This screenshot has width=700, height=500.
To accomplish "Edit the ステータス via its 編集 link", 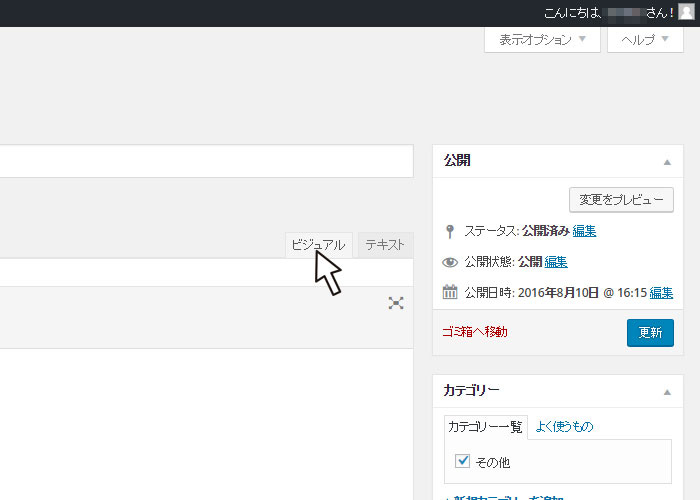I will click(584, 231).
